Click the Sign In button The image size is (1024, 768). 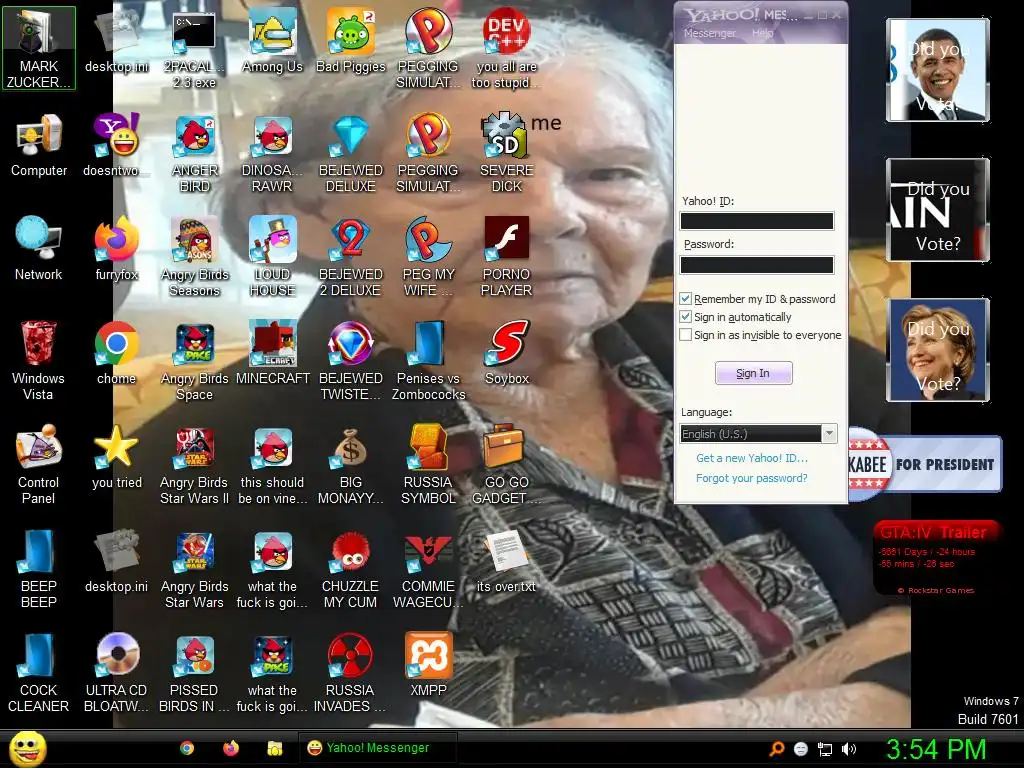point(753,373)
